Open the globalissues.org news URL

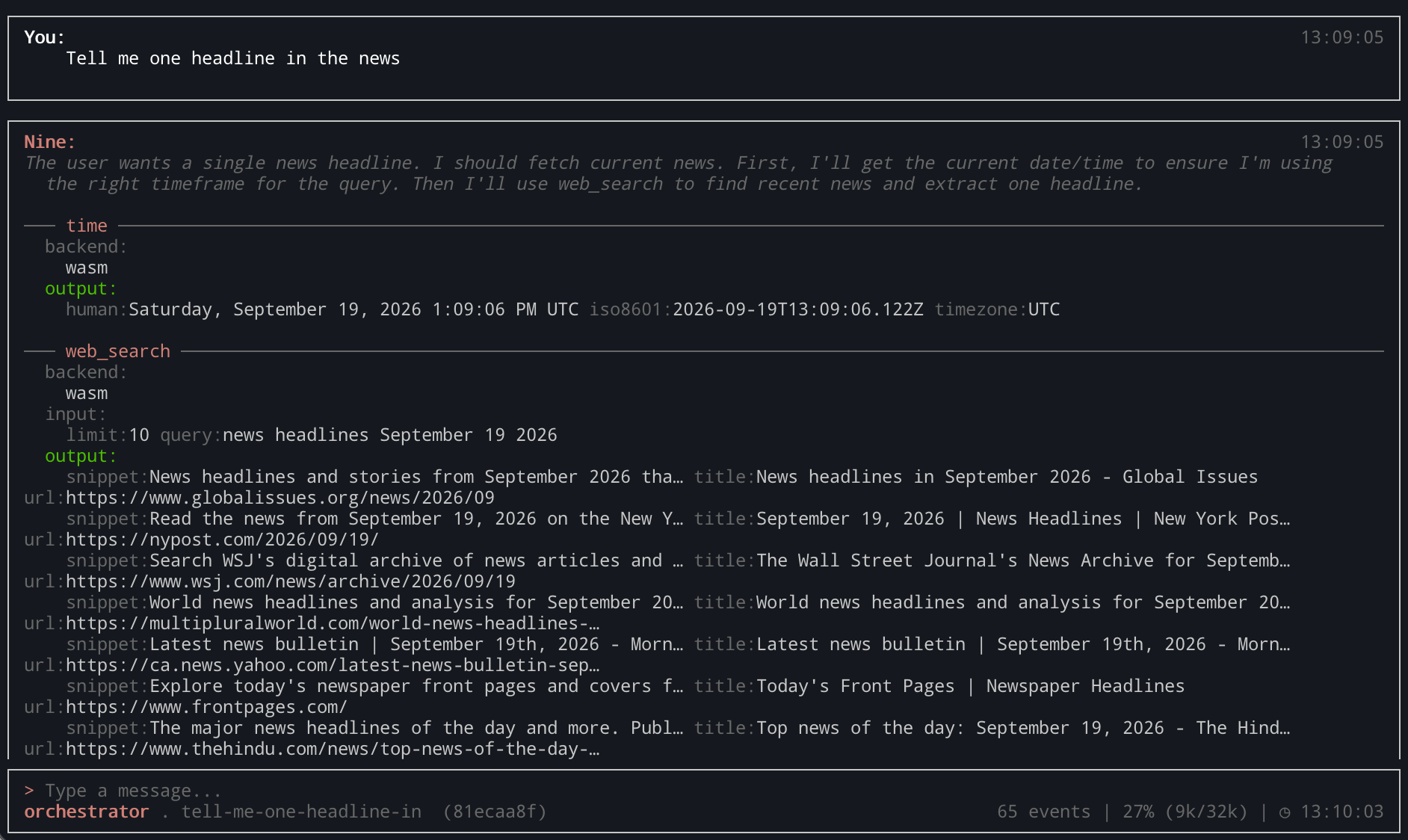coord(280,498)
